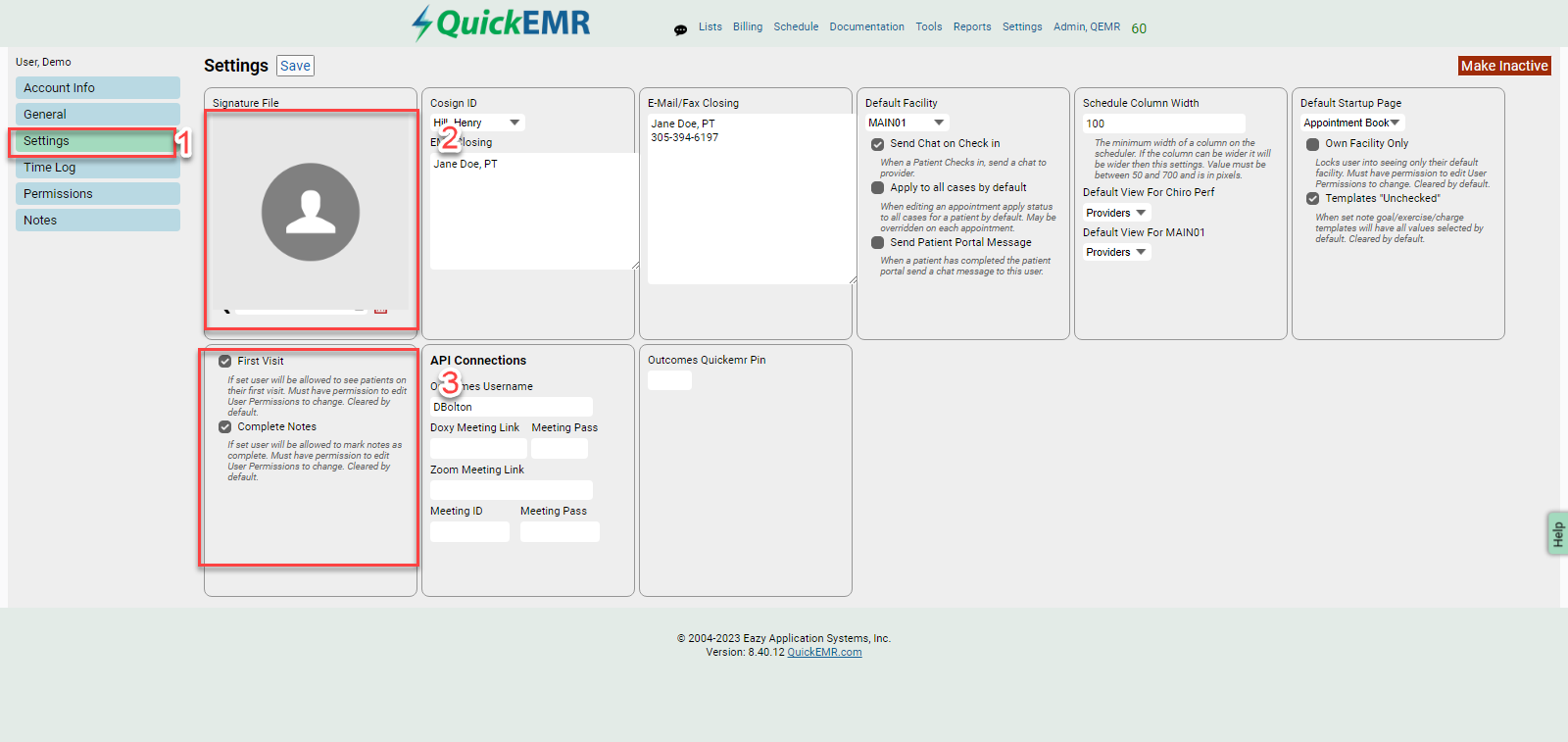Viewport: 1568px width, 742px height.
Task: Select the signature file avatar placeholder
Action: click(311, 212)
